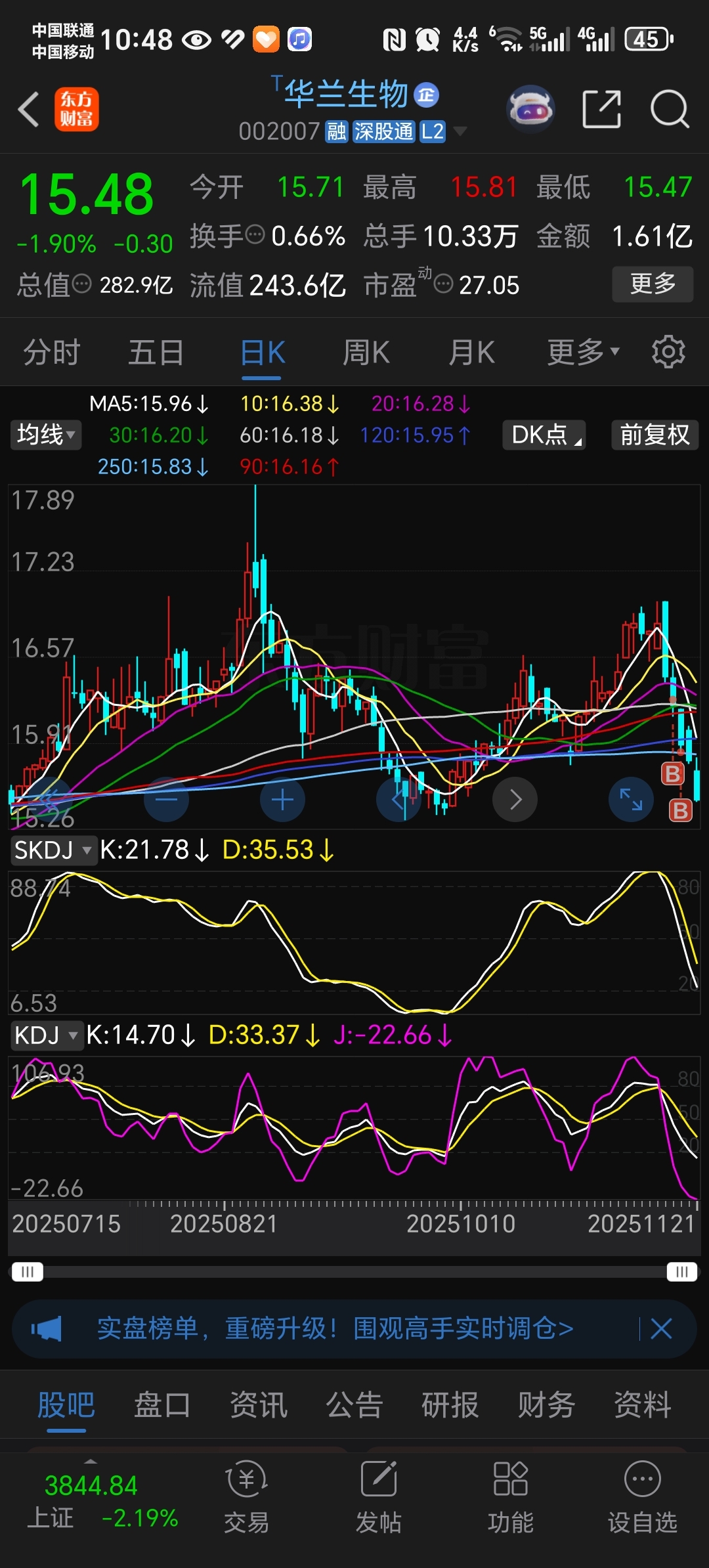Tap the 上证 3844.84 index value
The height and width of the screenshot is (1568, 709).
pos(91,1485)
